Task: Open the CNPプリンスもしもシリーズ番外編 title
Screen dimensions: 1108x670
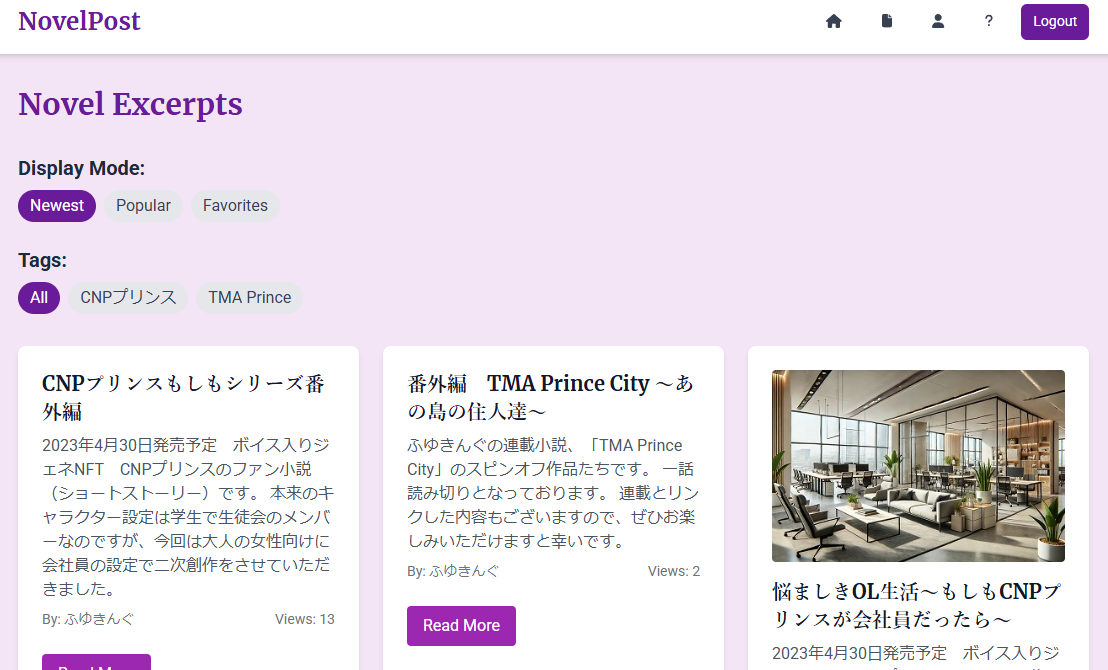Action: click(x=186, y=397)
